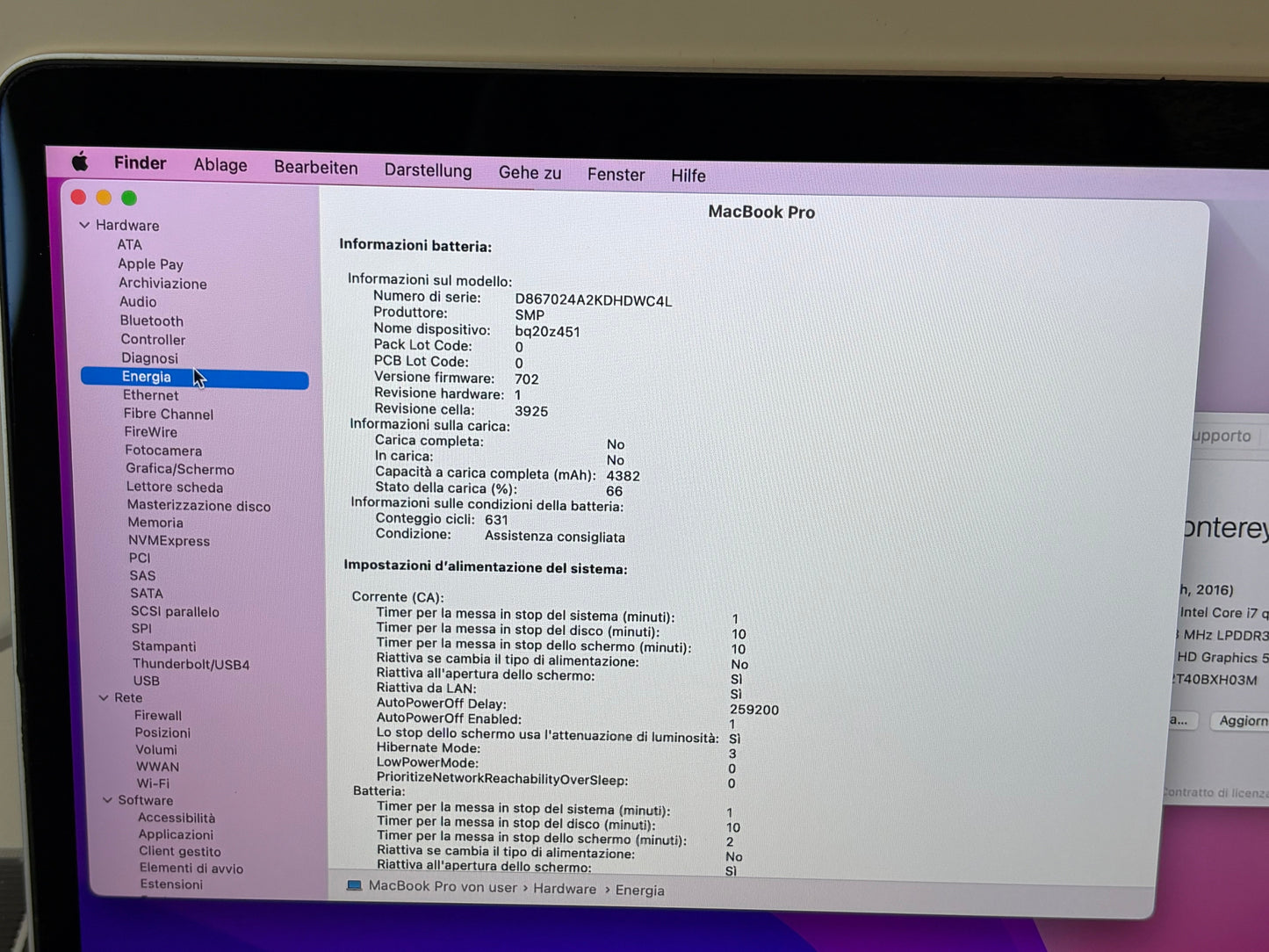The image size is (1269, 952).
Task: Select Volumi under Rete
Action: tap(156, 750)
